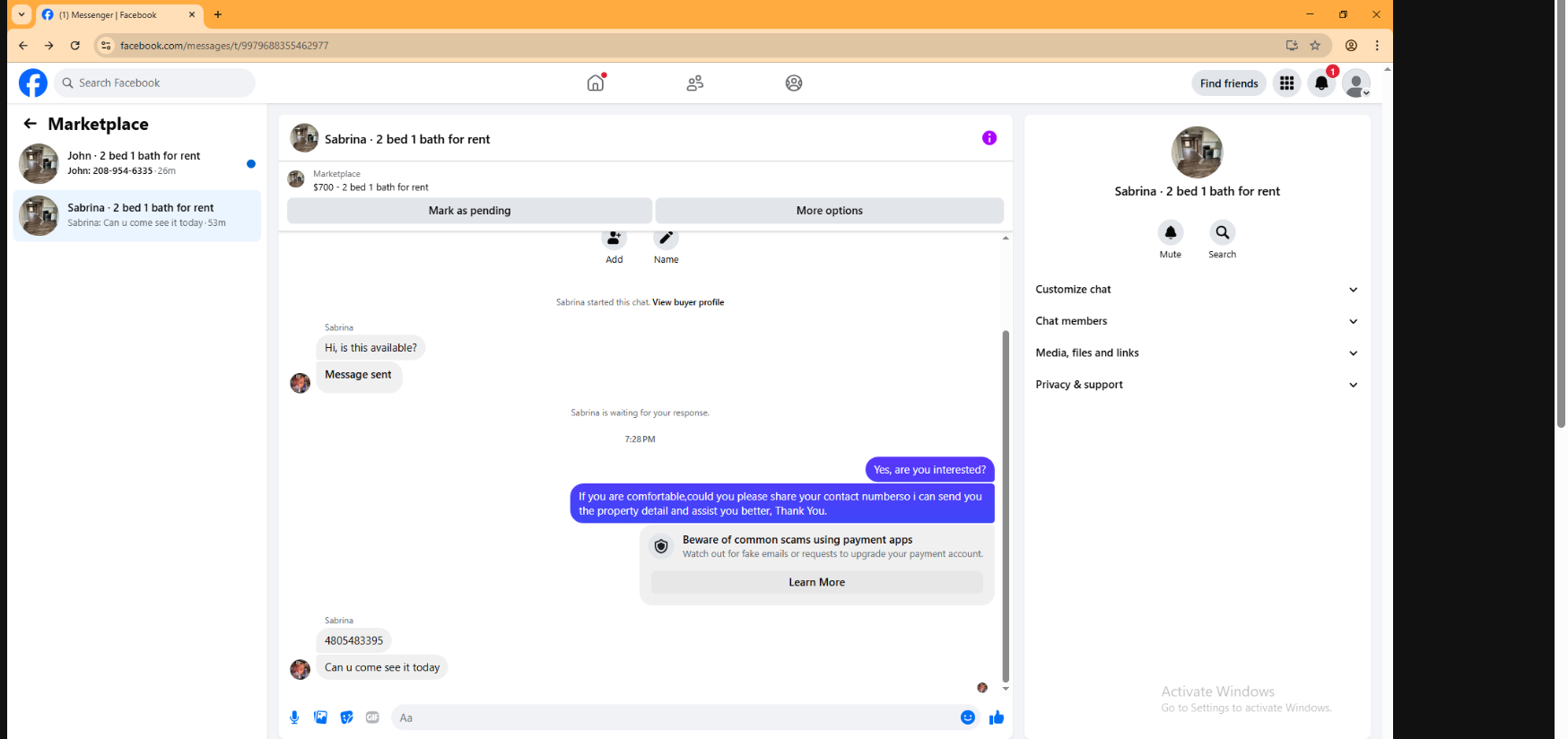Open John's 2 bed 1 bath conversation

click(x=137, y=163)
